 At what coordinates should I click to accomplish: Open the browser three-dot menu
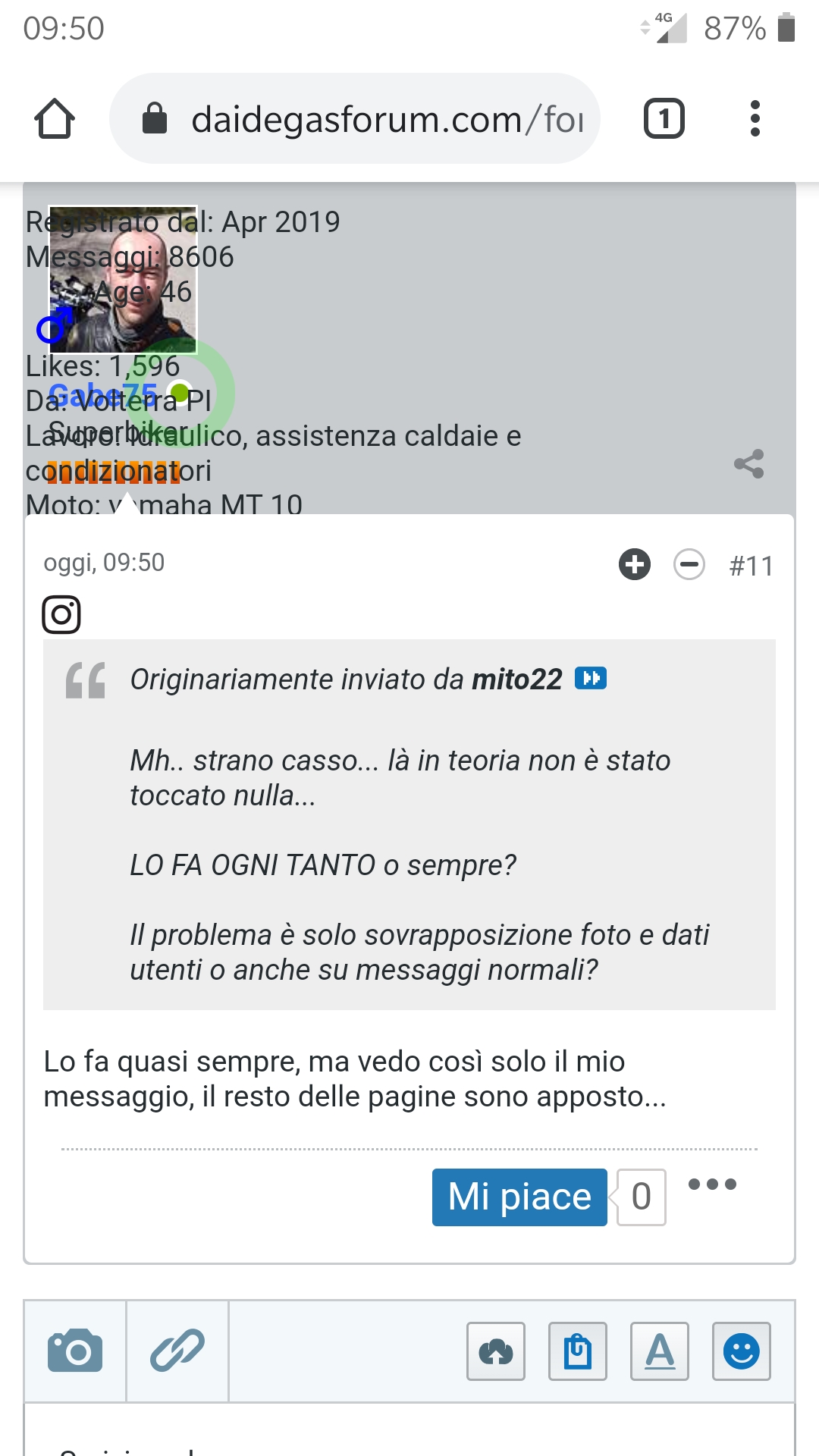tap(755, 119)
